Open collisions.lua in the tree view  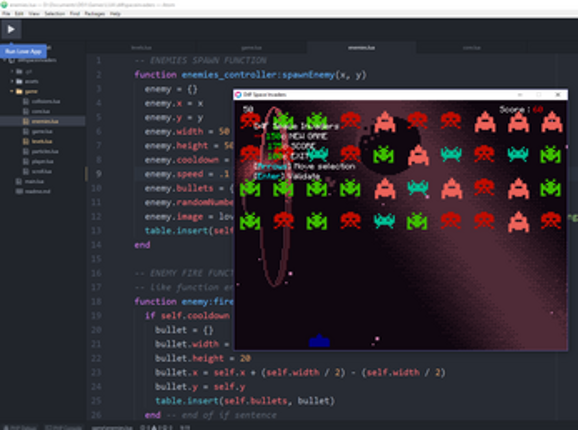(46, 101)
